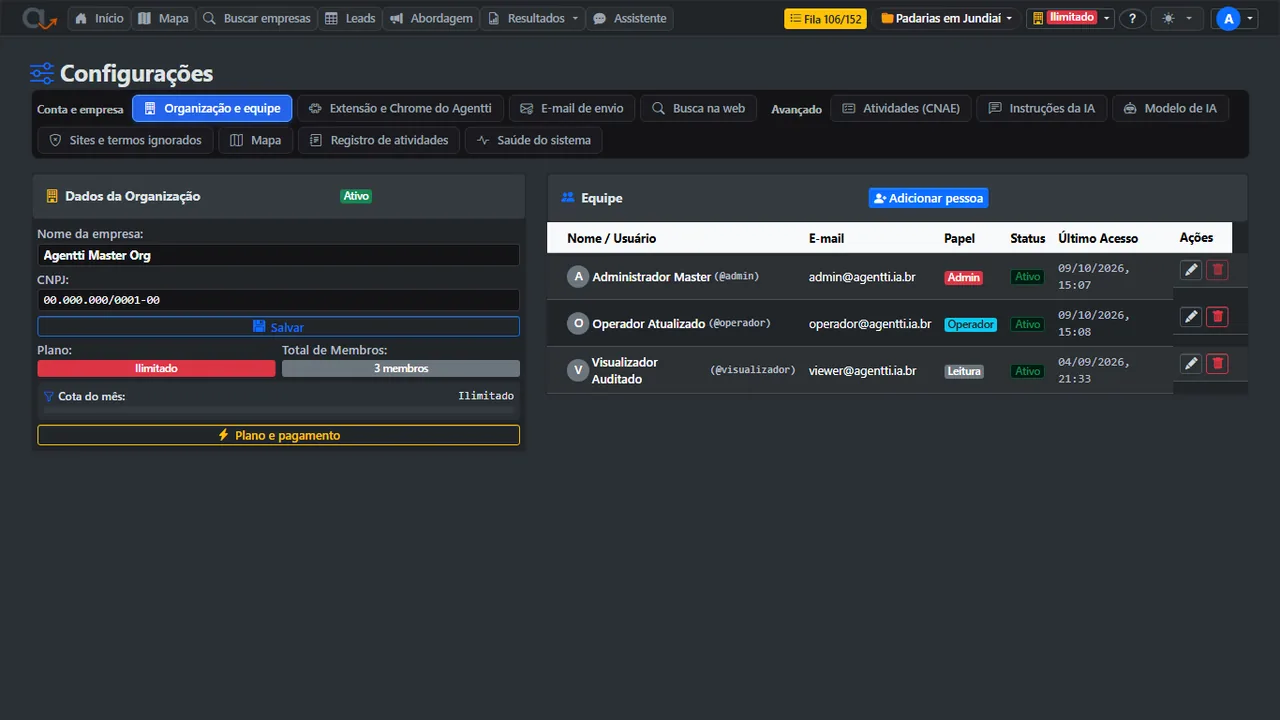Click the 3 membros badge
Screen dimensions: 1280x720
click(x=401, y=368)
